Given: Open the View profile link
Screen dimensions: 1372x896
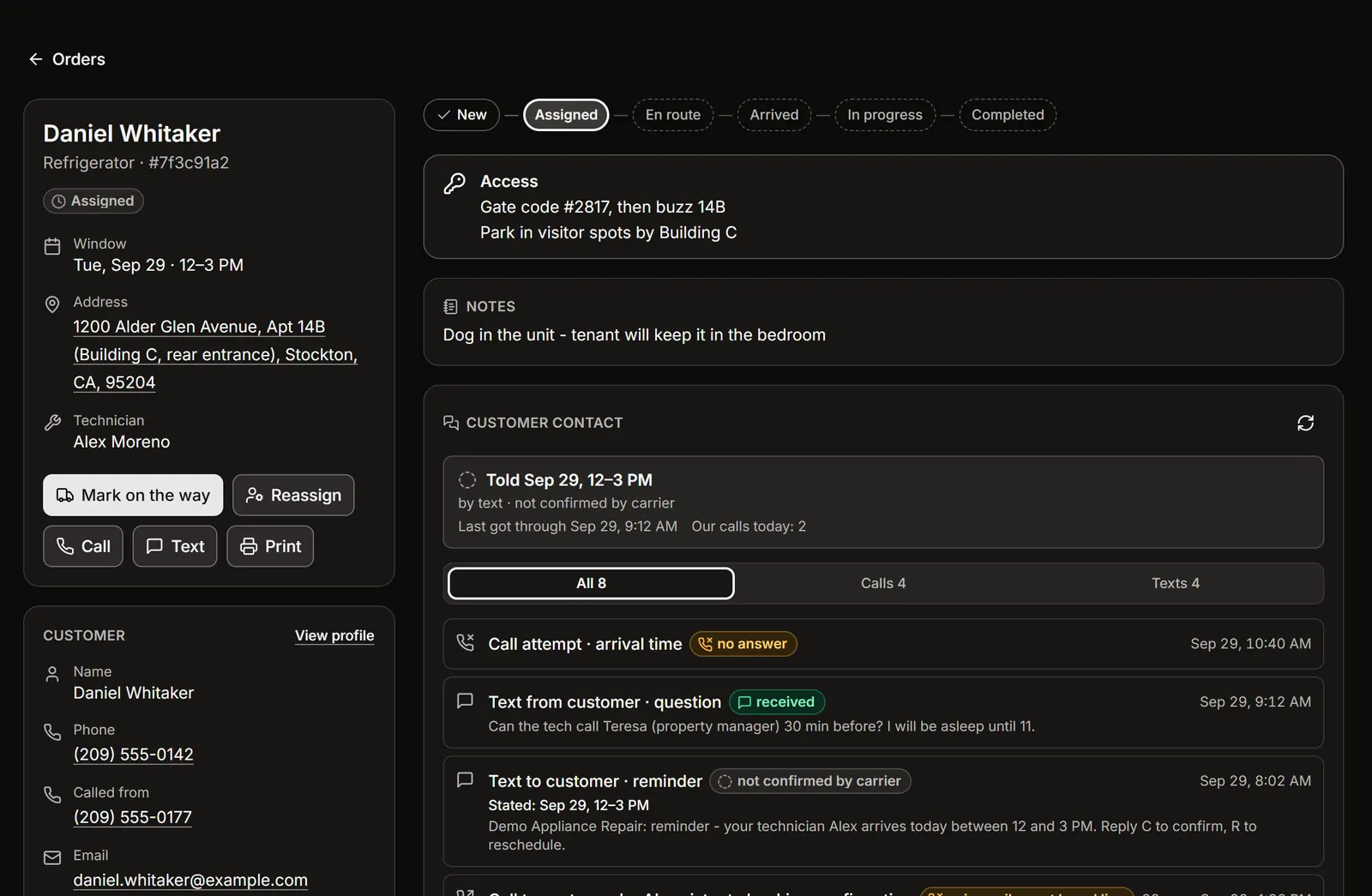Looking at the screenshot, I should click(334, 635).
